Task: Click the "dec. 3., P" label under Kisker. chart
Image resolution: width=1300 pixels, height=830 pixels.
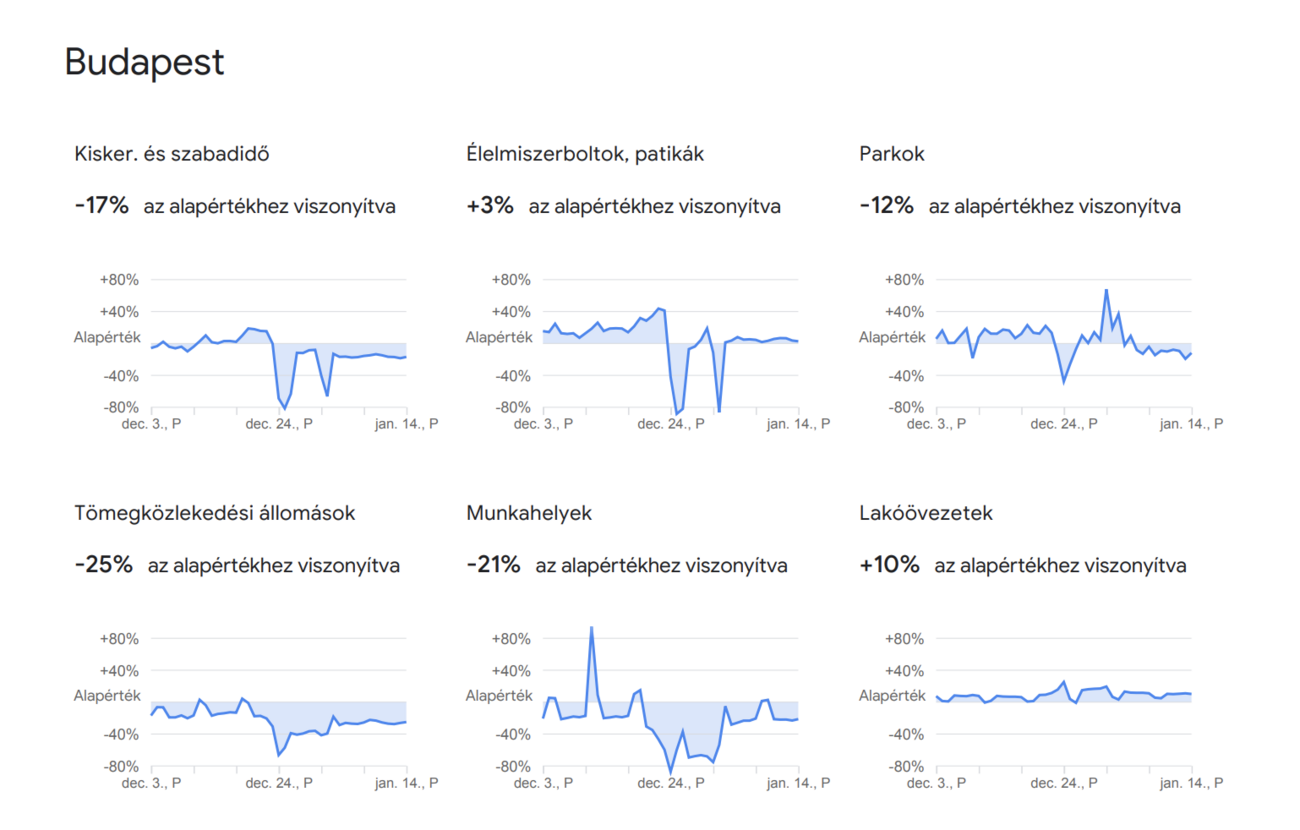Action: (152, 424)
